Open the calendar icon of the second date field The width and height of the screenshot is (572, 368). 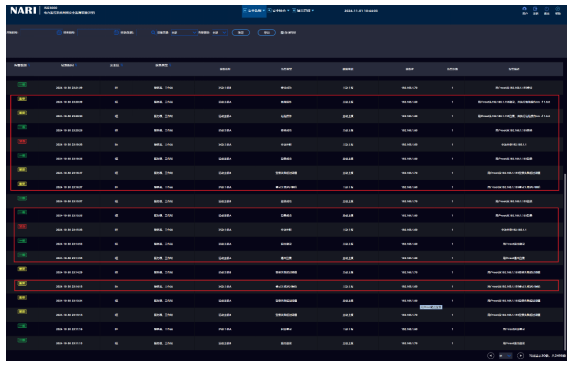click(x=116, y=32)
